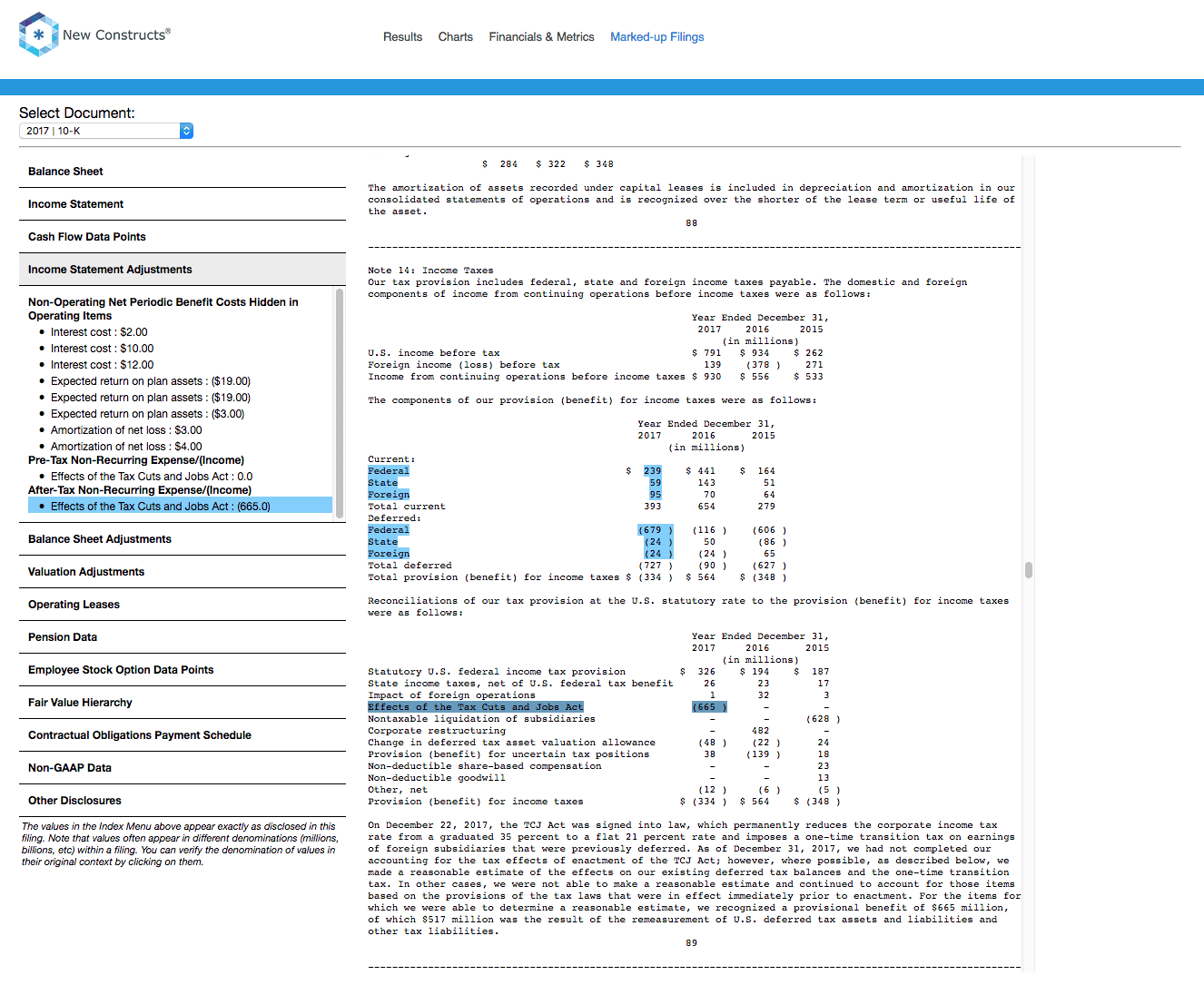Click the Note 14: Income Taxes heading
The width and height of the screenshot is (1204, 985).
430,271
